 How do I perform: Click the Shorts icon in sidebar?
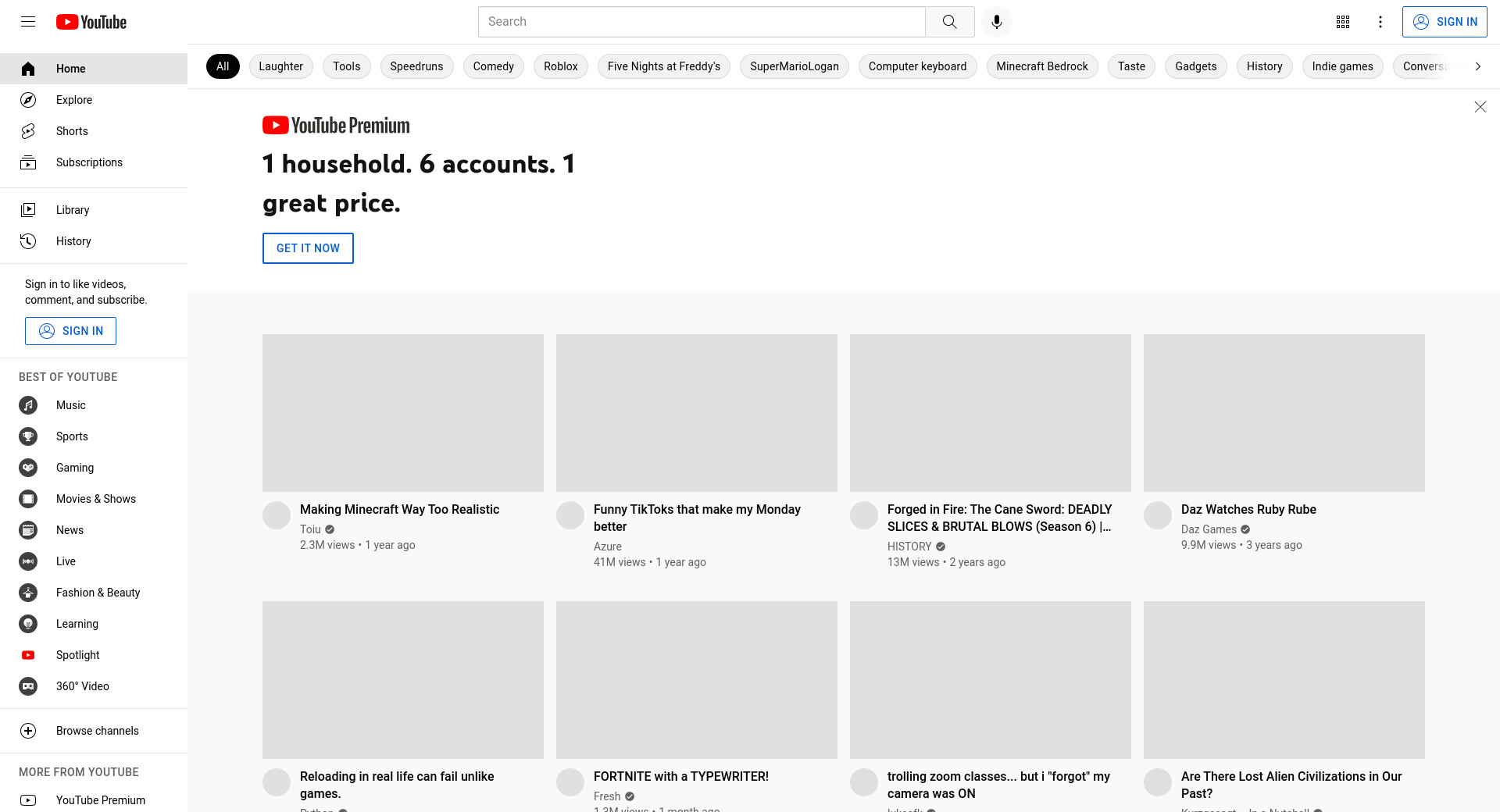(28, 131)
